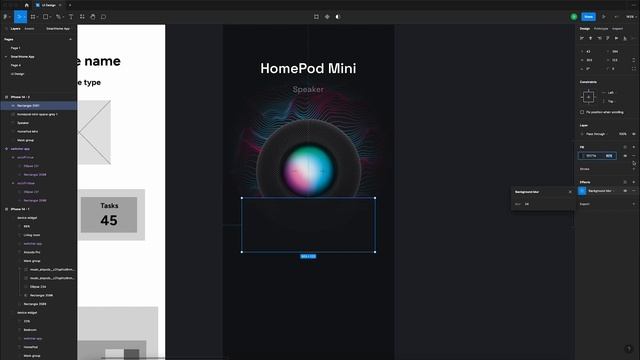Viewport: 640px width, 360px height.
Task: Toggle independent corners option
Action: point(633,69)
